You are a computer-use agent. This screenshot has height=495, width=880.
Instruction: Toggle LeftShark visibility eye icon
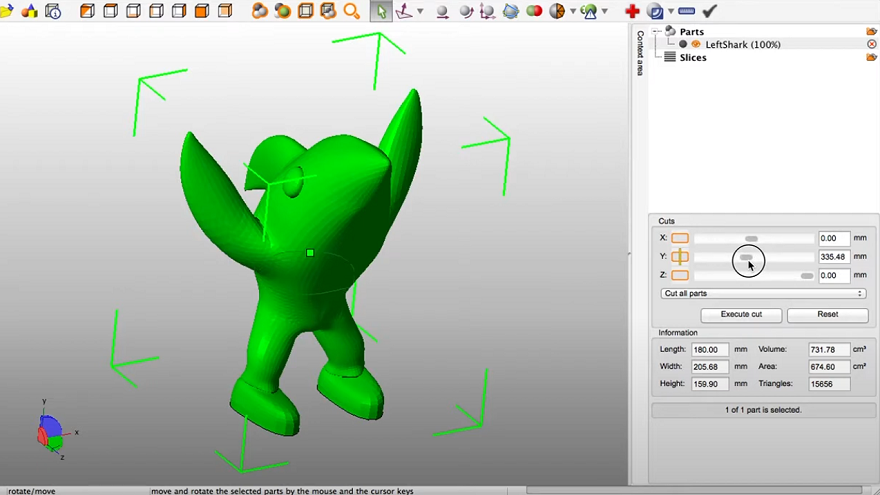click(696, 44)
